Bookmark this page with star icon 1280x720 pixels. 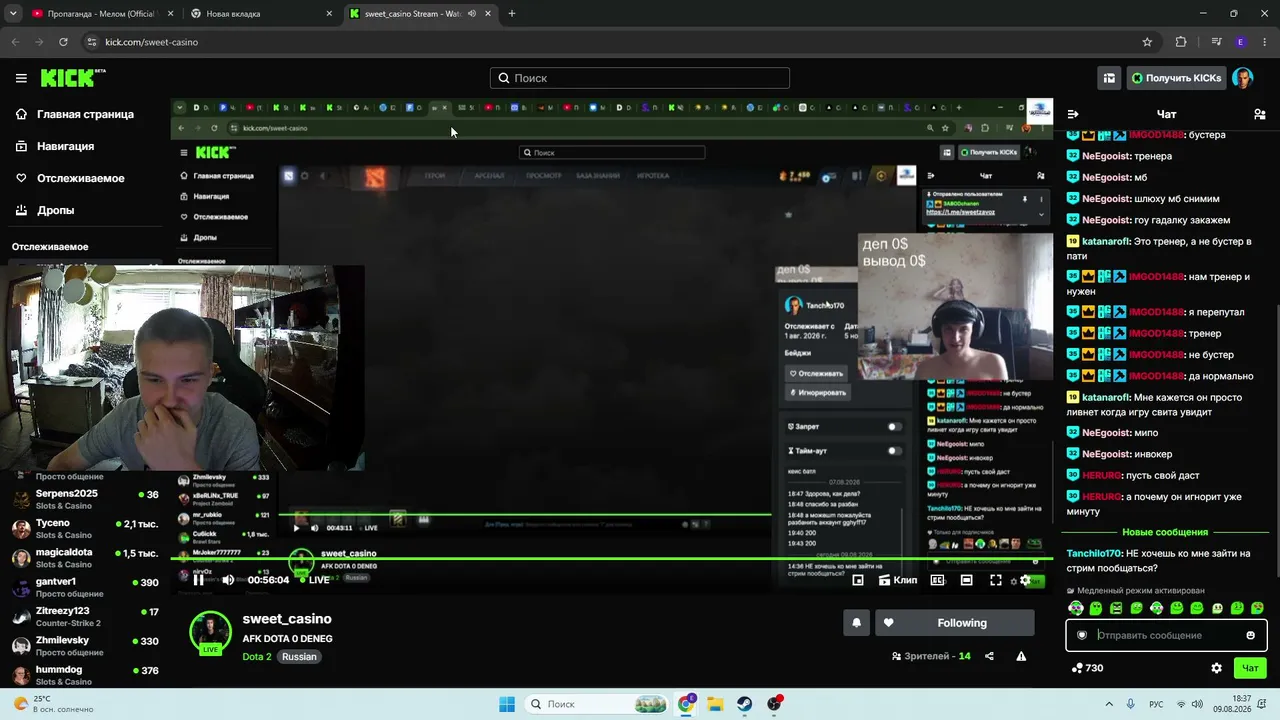click(x=1147, y=42)
